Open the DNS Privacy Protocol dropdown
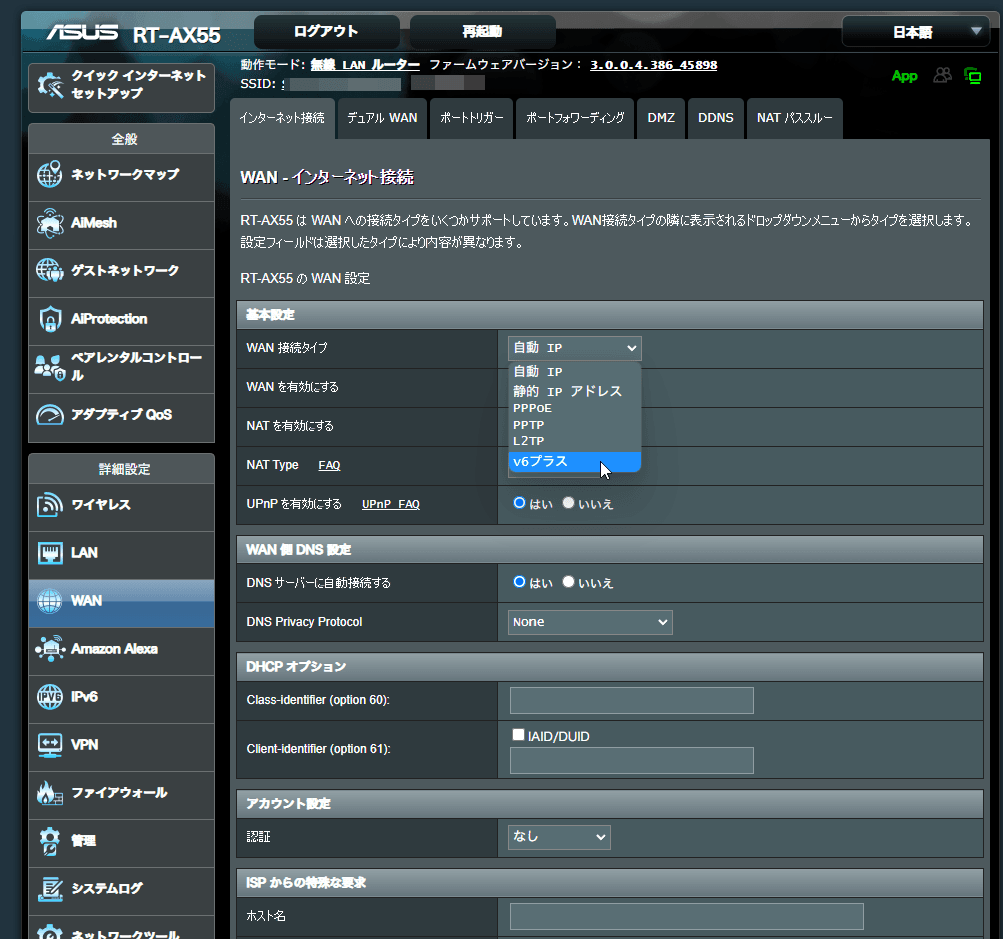1003x939 pixels. point(590,622)
